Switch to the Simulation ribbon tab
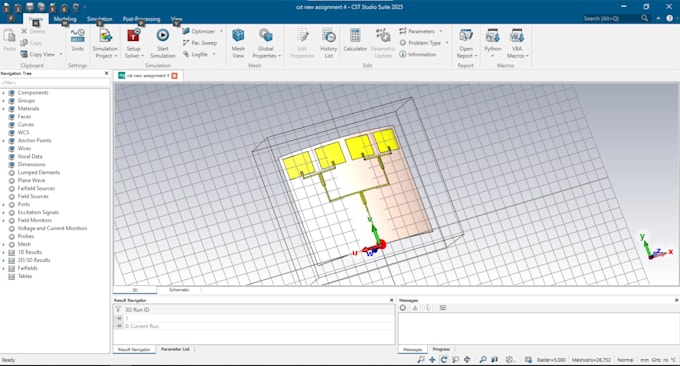This screenshot has height=366, width=680. click(99, 19)
